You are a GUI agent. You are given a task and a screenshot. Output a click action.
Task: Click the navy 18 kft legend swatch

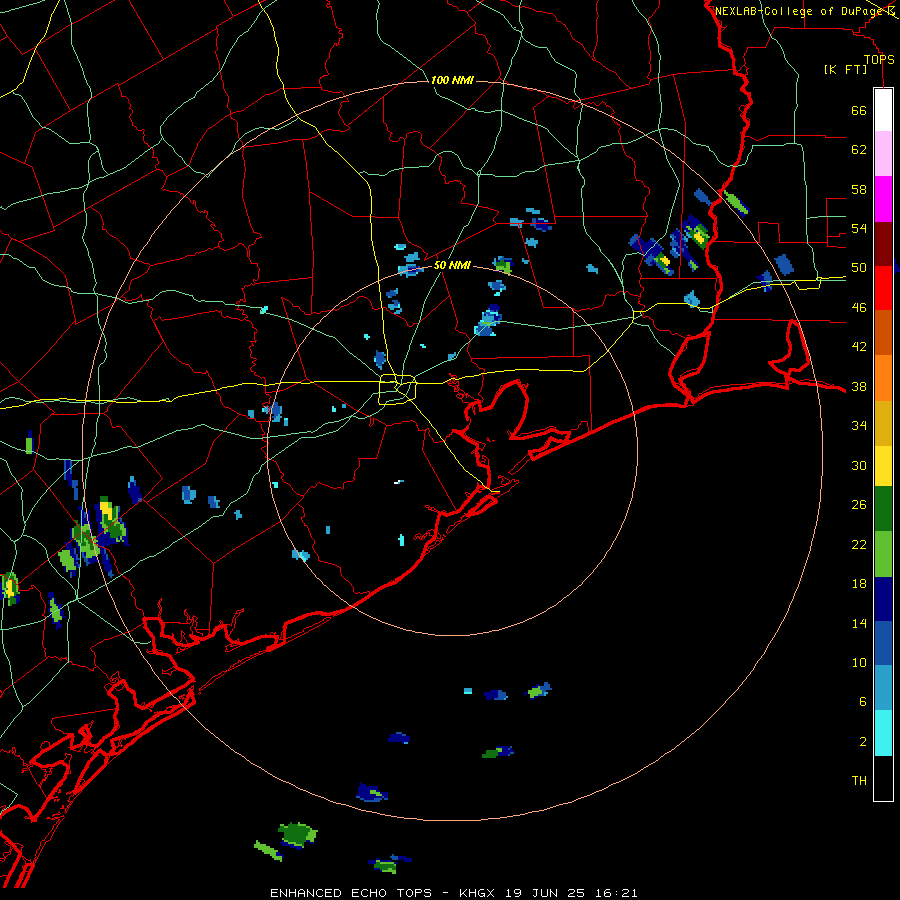click(x=883, y=599)
